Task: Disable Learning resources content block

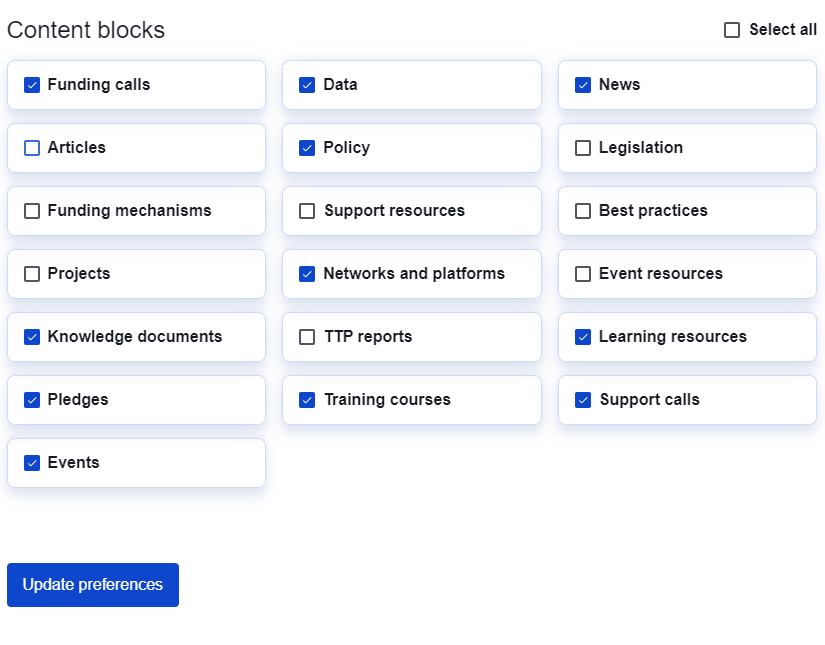Action: tap(583, 337)
